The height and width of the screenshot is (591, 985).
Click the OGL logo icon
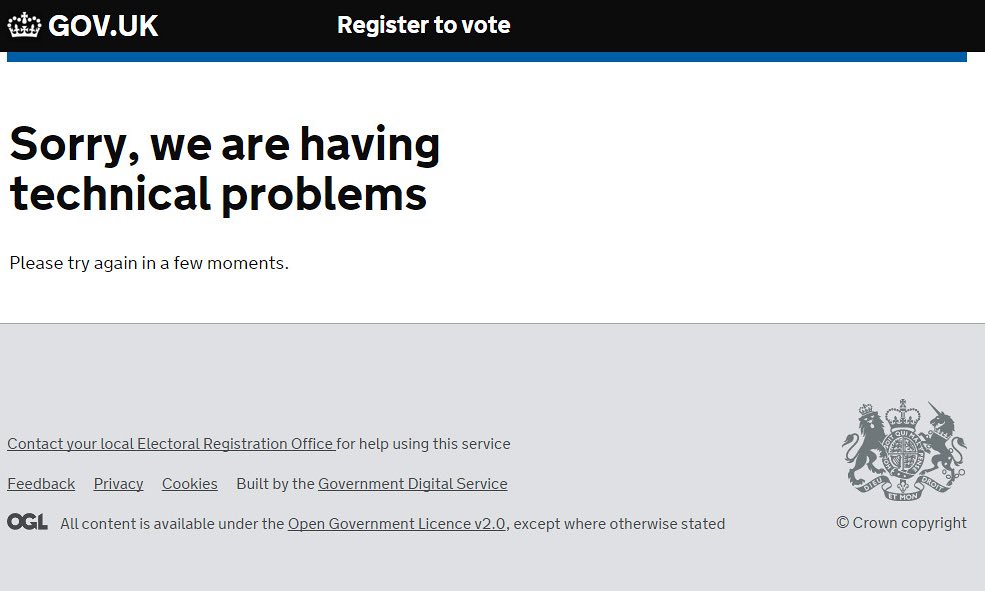27,522
